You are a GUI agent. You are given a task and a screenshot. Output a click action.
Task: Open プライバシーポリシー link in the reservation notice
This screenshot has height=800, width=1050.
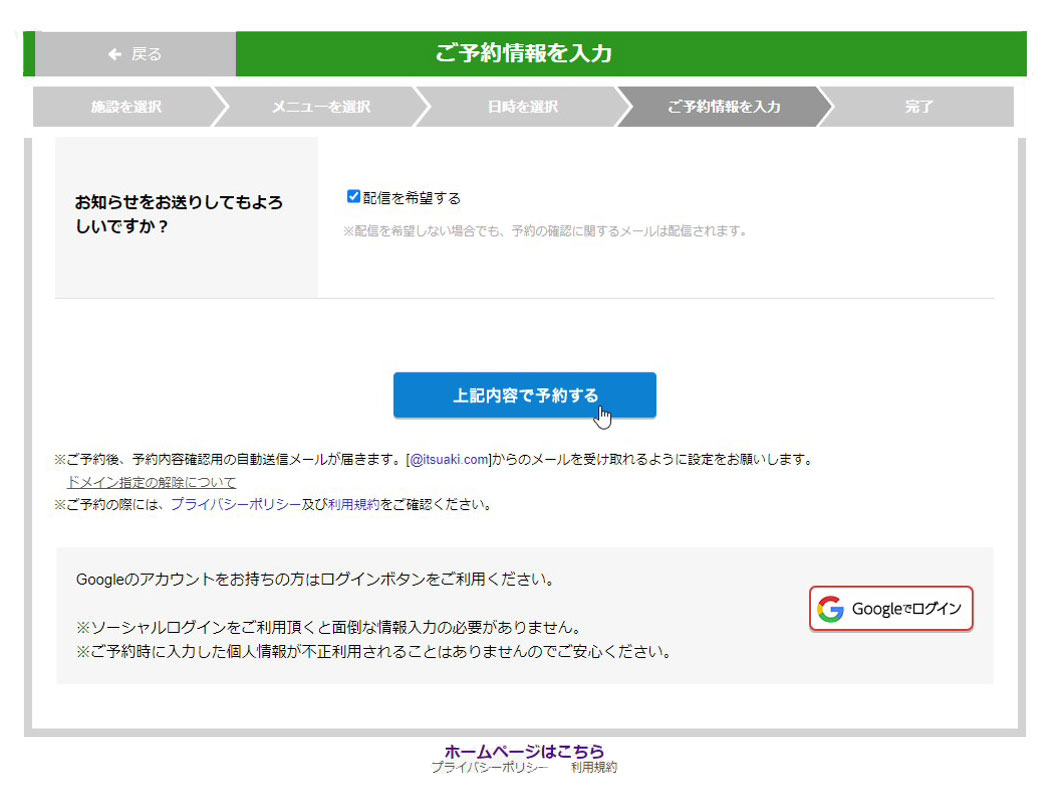click(x=235, y=505)
